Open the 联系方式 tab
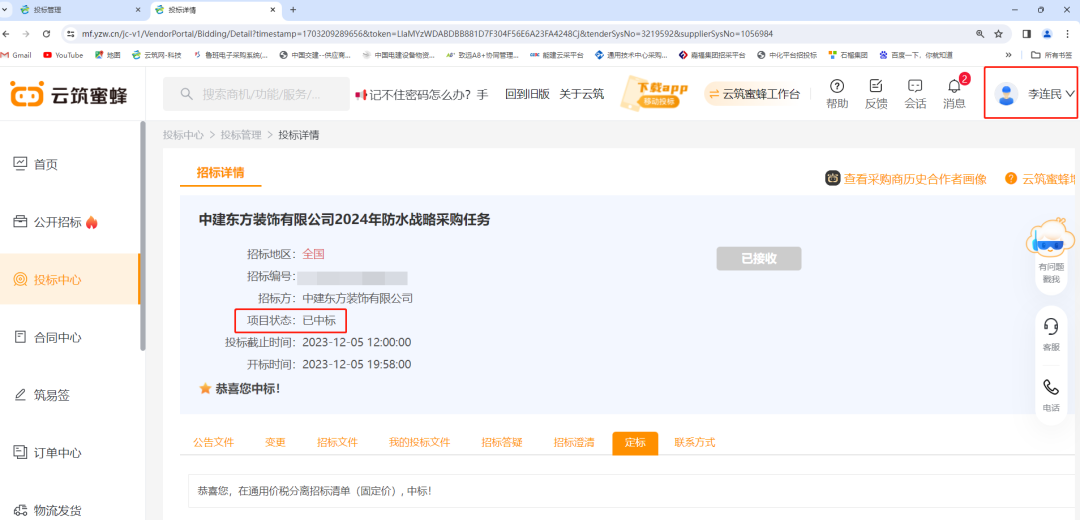This screenshot has height=520, width=1080. [x=694, y=443]
